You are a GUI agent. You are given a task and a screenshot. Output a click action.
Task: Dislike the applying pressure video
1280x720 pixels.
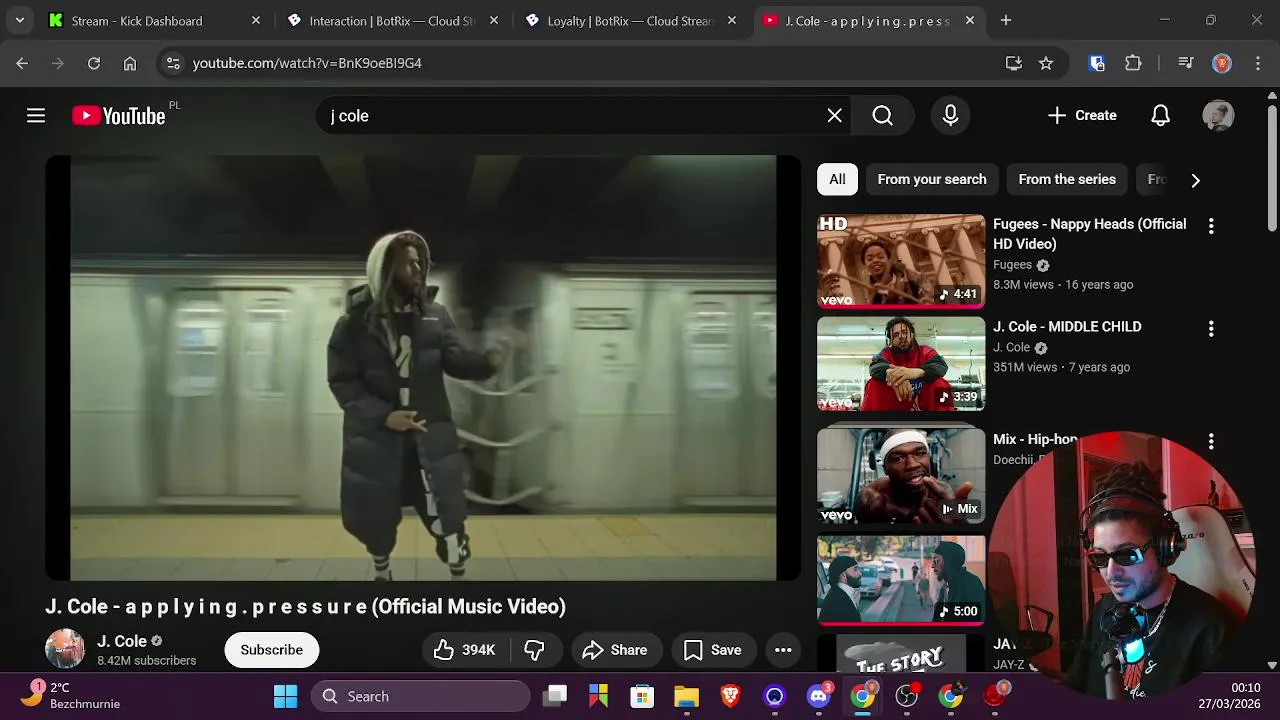(535, 650)
